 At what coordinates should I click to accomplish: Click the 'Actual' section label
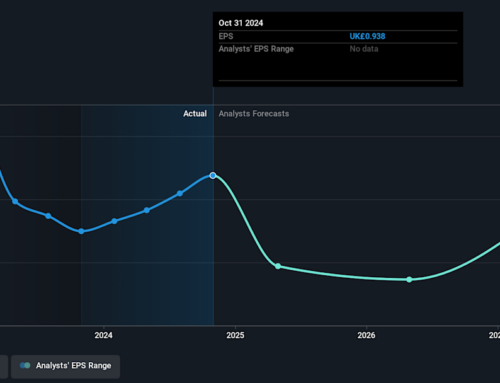pyautogui.click(x=195, y=114)
